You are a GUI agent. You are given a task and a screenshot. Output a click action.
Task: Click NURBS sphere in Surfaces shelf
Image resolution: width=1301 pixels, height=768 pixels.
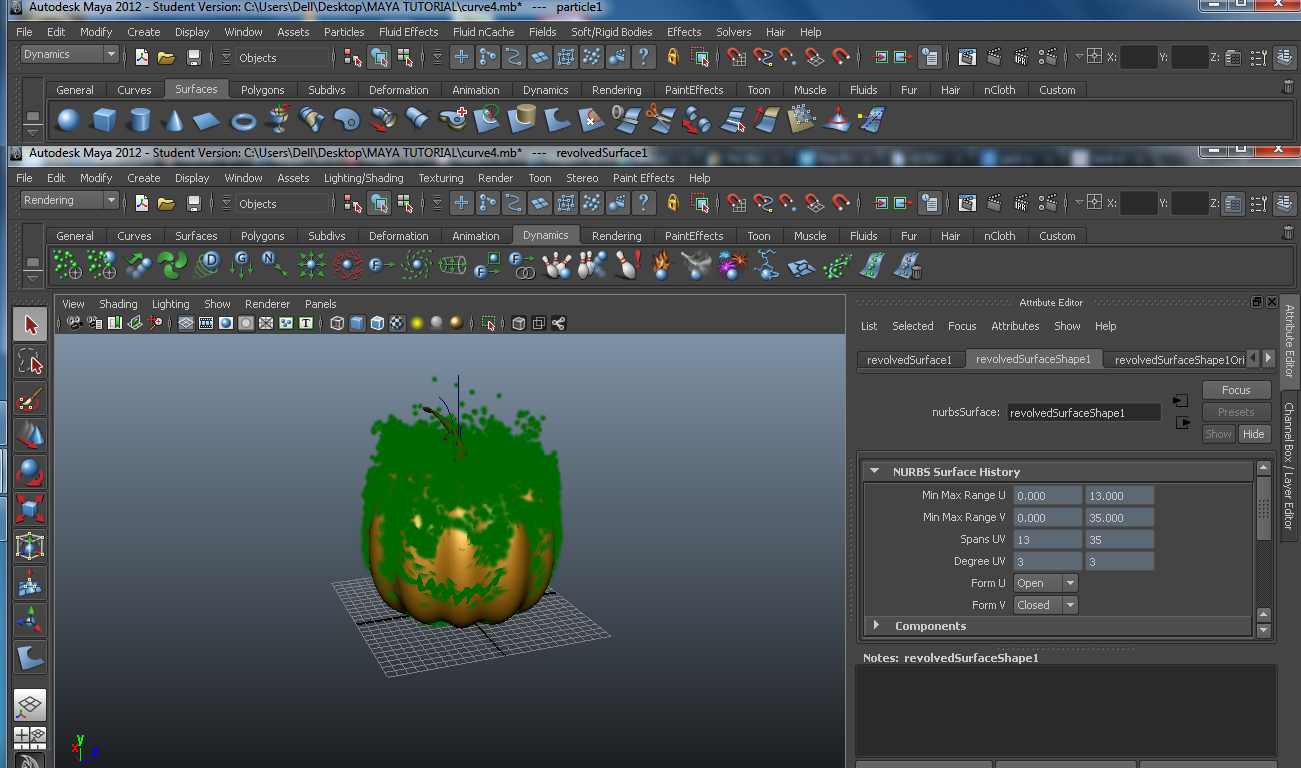(x=68, y=121)
